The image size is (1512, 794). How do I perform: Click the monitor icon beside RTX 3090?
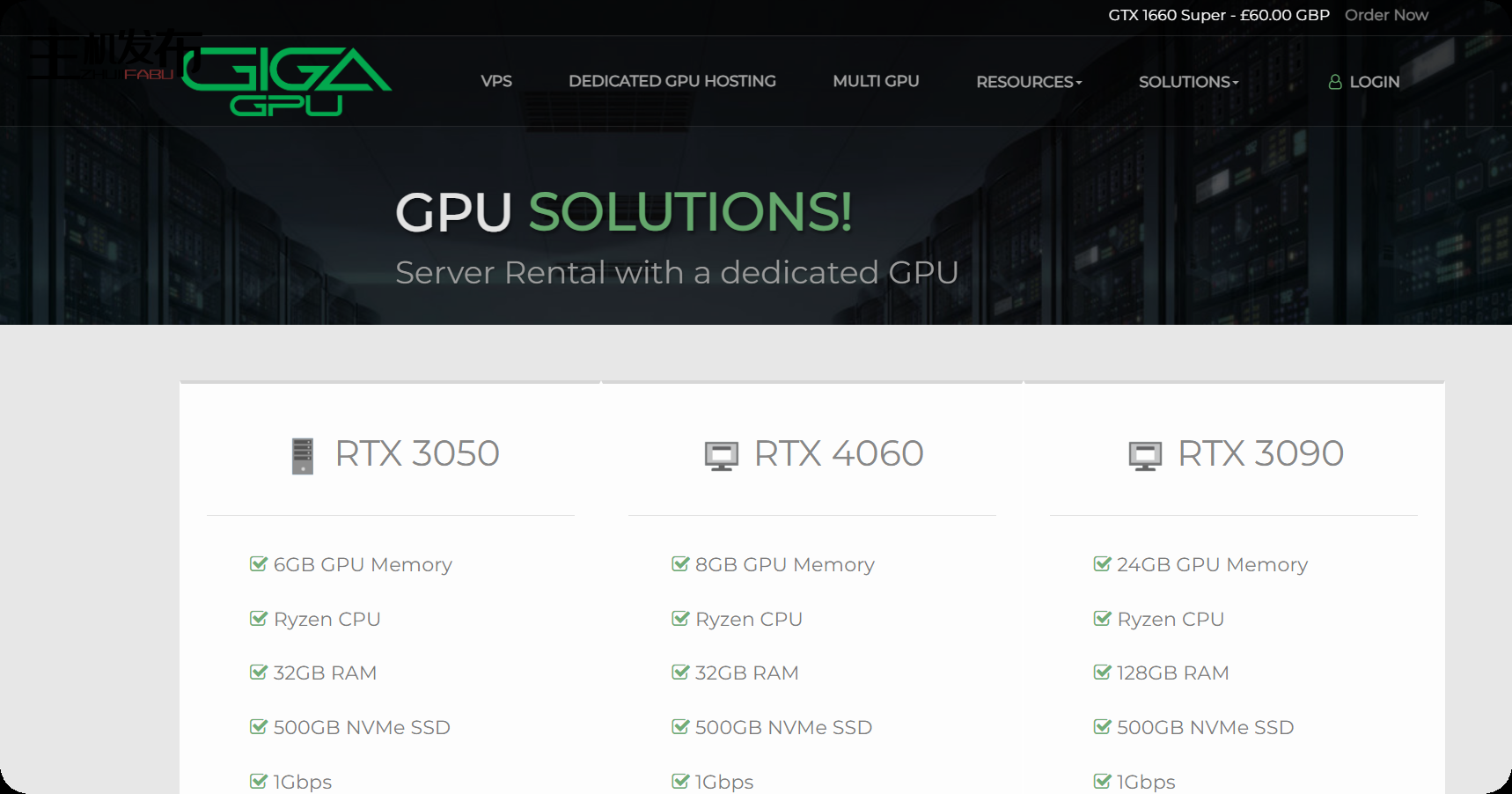click(1145, 454)
